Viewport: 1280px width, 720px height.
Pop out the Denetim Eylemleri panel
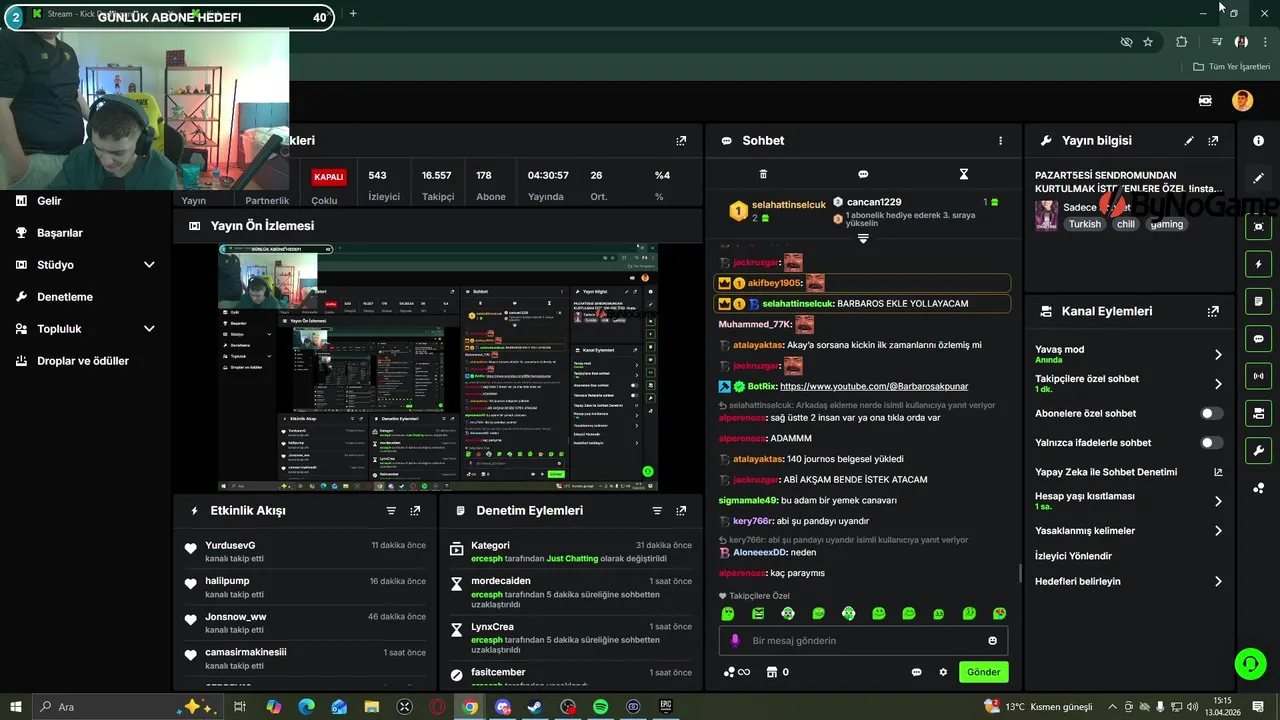681,510
